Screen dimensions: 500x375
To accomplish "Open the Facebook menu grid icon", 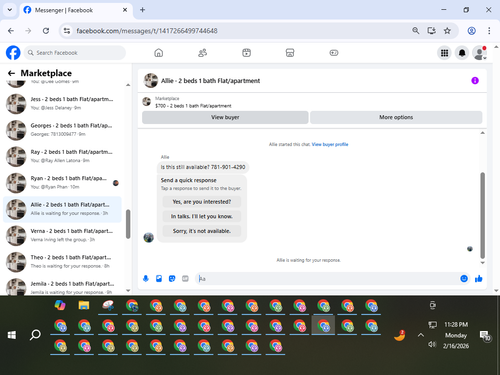I will (444, 53).
